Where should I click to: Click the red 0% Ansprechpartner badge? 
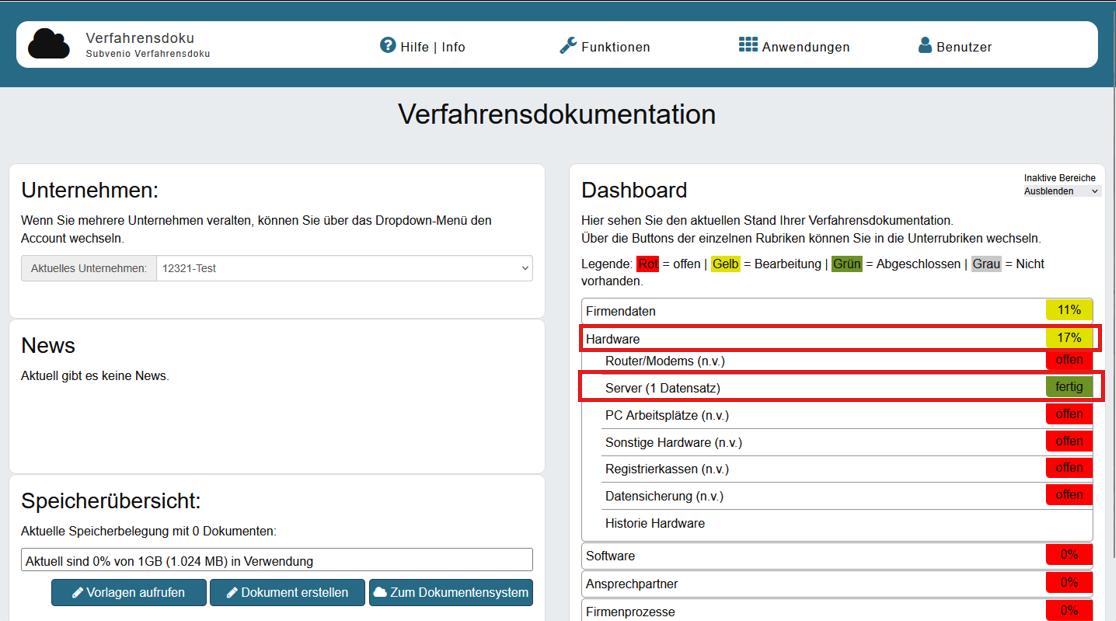pyautogui.click(x=1069, y=583)
